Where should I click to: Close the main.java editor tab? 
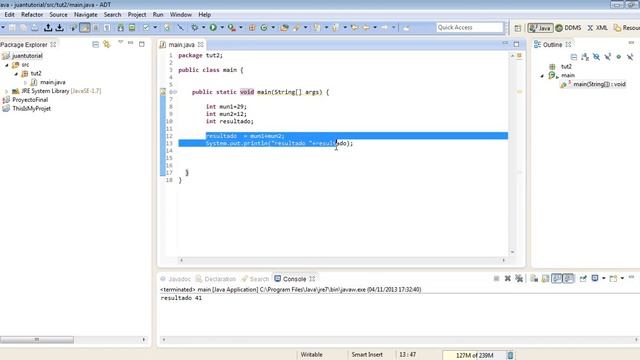200,44
